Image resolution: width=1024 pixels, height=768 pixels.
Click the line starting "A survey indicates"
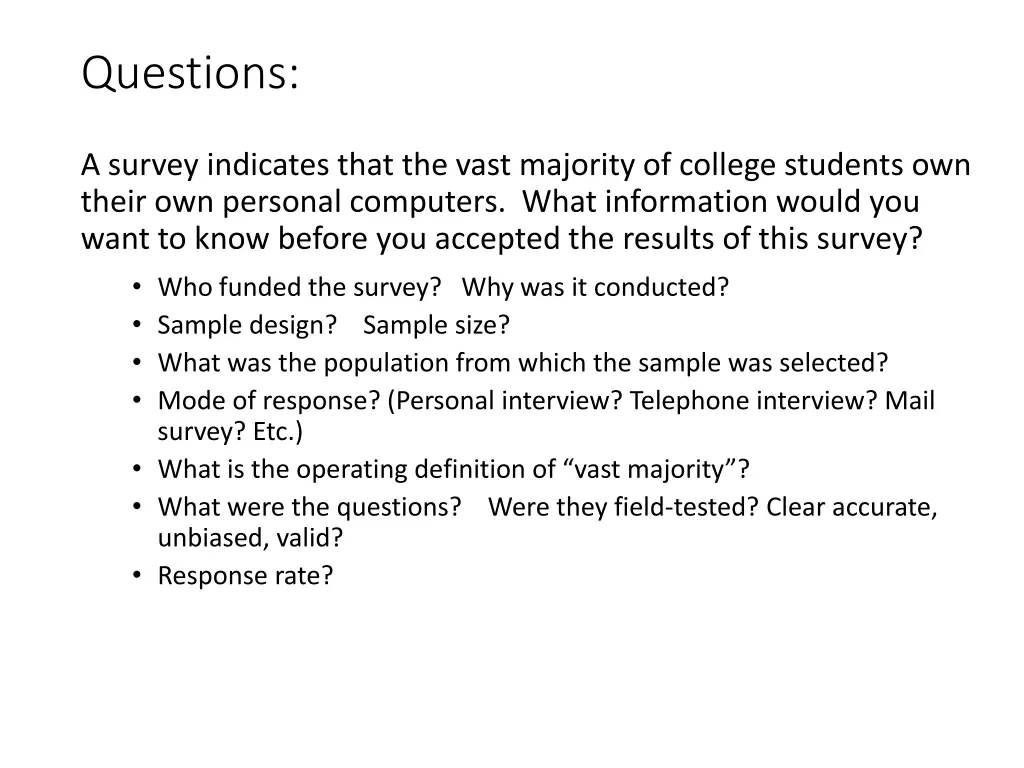525,164
